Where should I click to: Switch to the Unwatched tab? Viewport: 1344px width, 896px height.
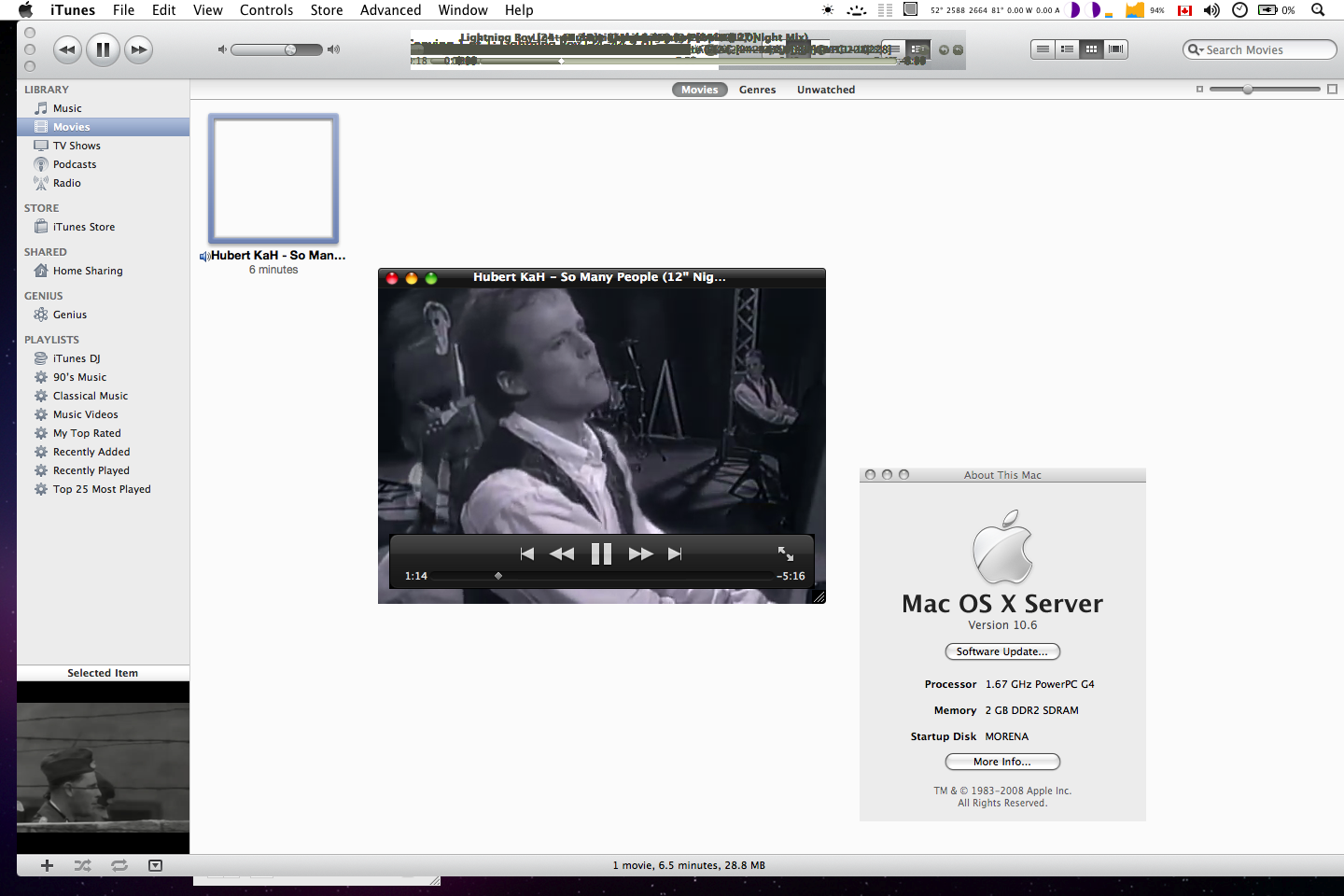(x=826, y=90)
